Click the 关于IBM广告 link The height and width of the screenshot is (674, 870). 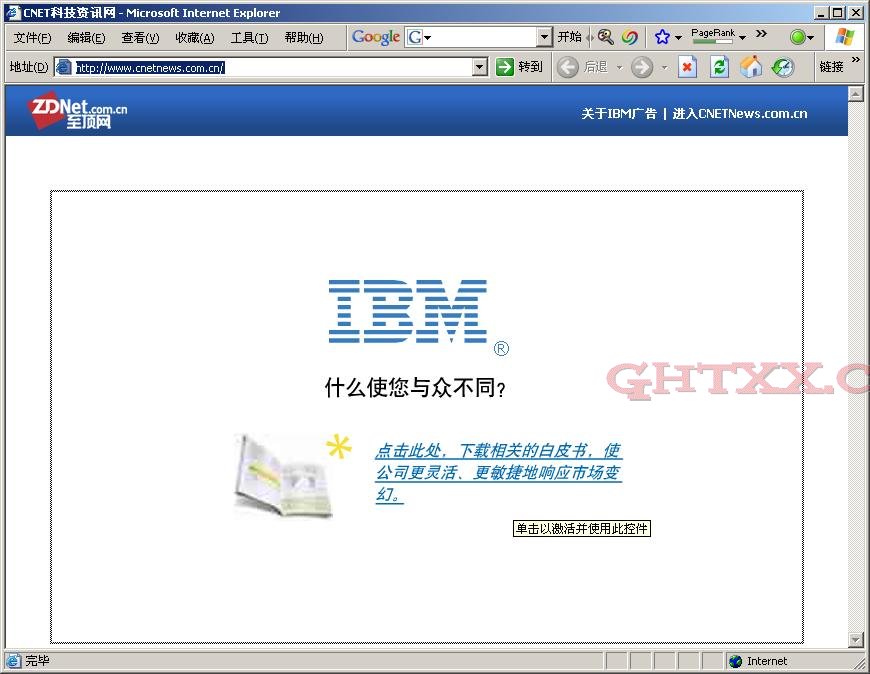pyautogui.click(x=619, y=113)
